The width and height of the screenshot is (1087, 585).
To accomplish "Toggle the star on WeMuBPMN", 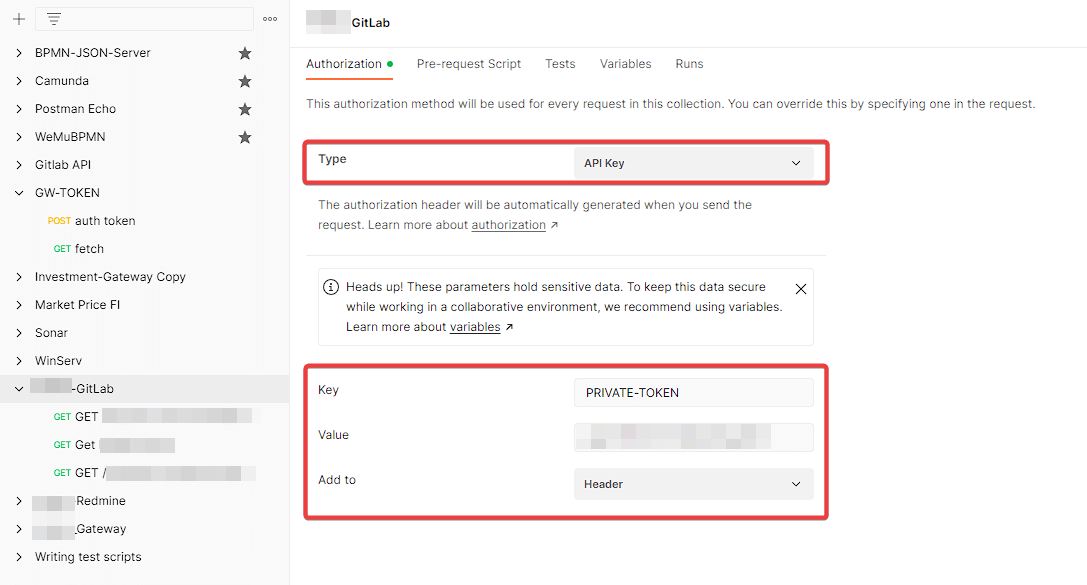I will (x=245, y=136).
